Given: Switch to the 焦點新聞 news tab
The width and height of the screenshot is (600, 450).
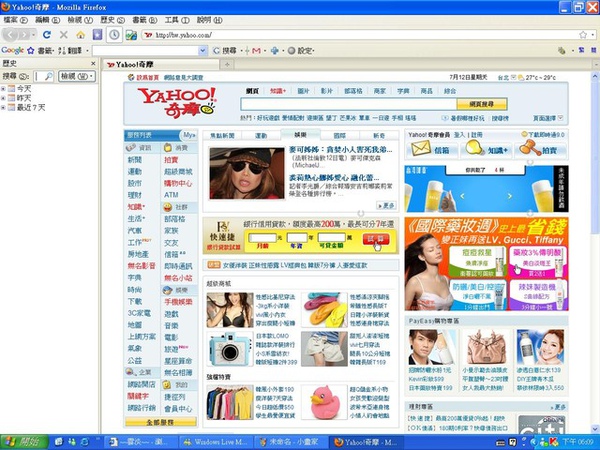Looking at the screenshot, I should [x=222, y=135].
